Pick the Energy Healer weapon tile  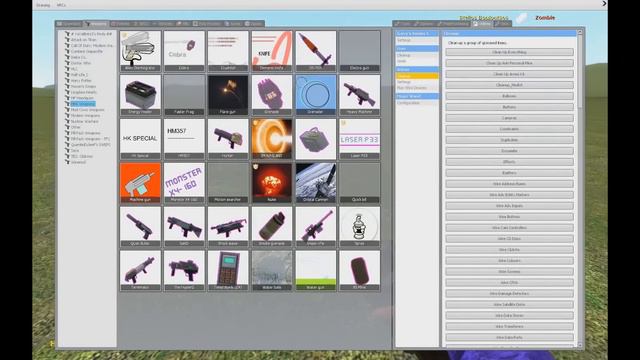coord(140,95)
